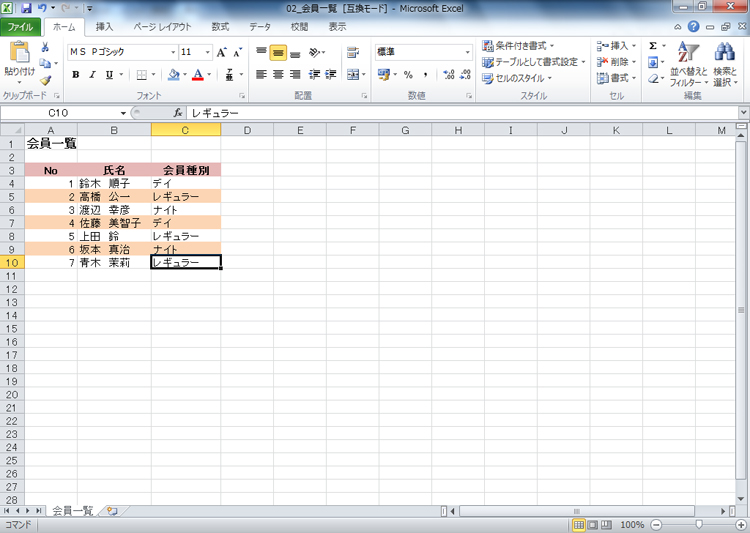Switch to the Insert ribbon tab
Image resolution: width=750 pixels, height=533 pixels.
104,27
